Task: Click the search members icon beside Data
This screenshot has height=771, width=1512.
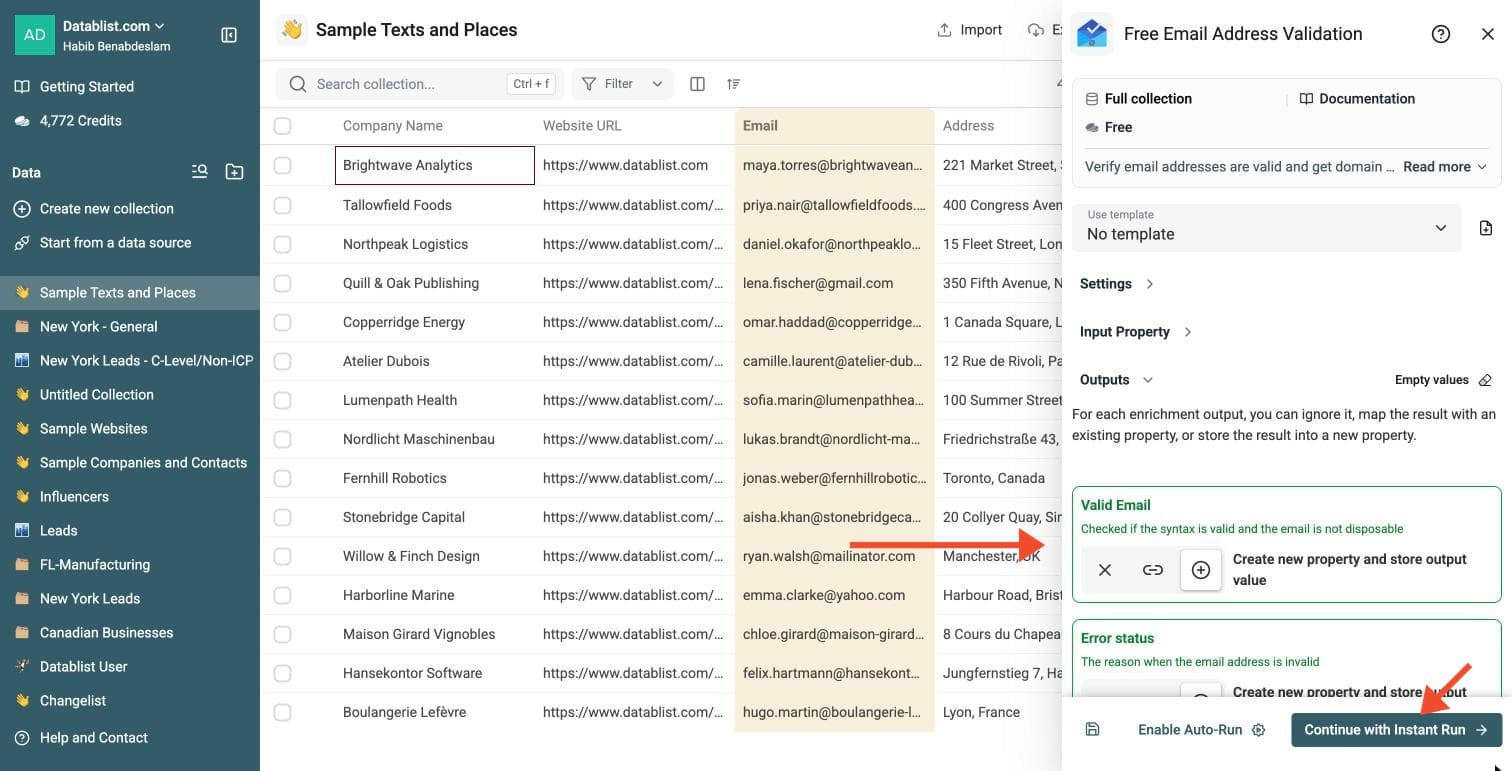Action: coord(200,172)
